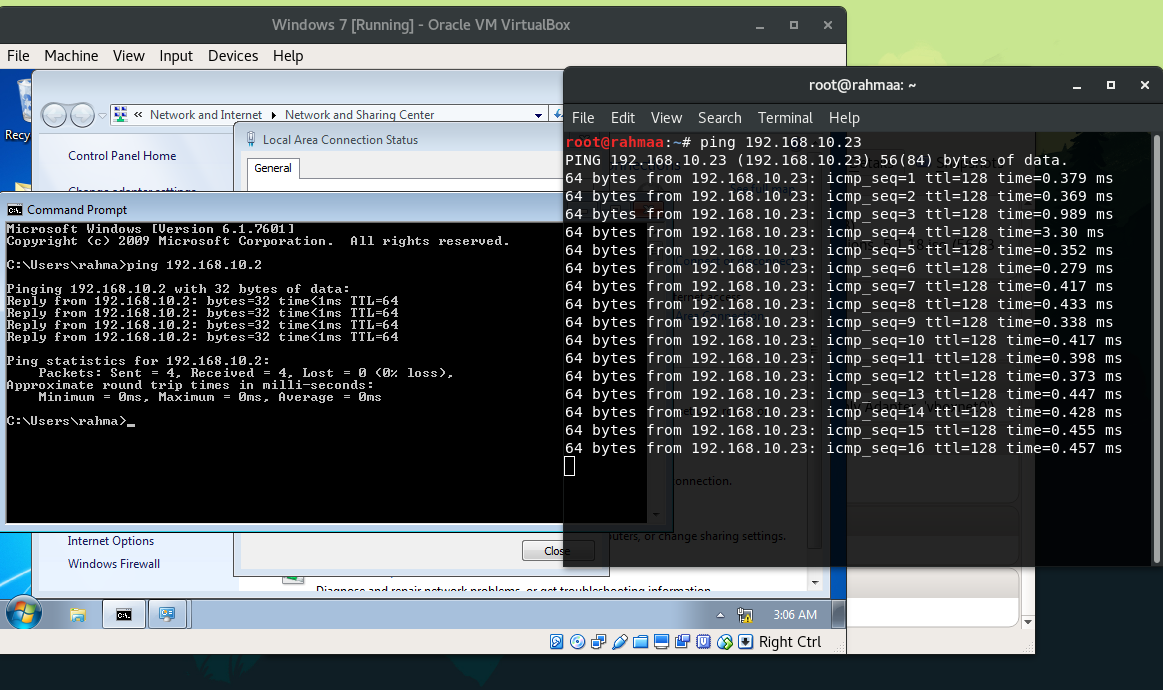Open the Windows 7 Start orb

coord(24,614)
